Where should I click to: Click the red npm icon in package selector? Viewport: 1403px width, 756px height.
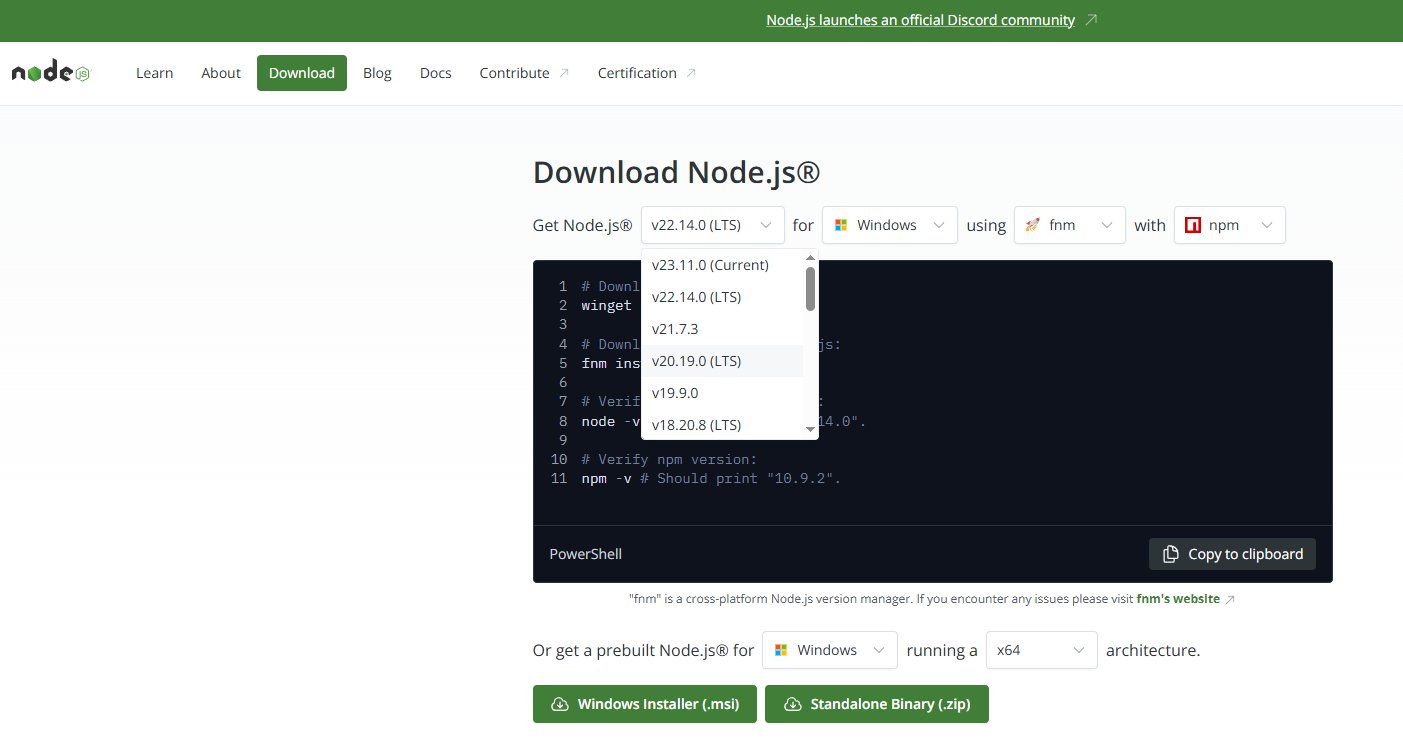click(x=1193, y=225)
